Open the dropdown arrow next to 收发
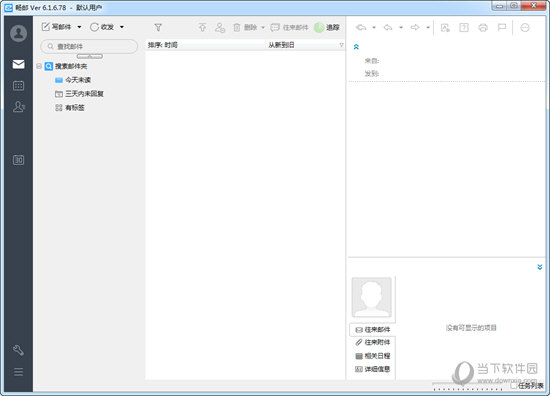Viewport: 550px width, 396px height. [x=122, y=27]
